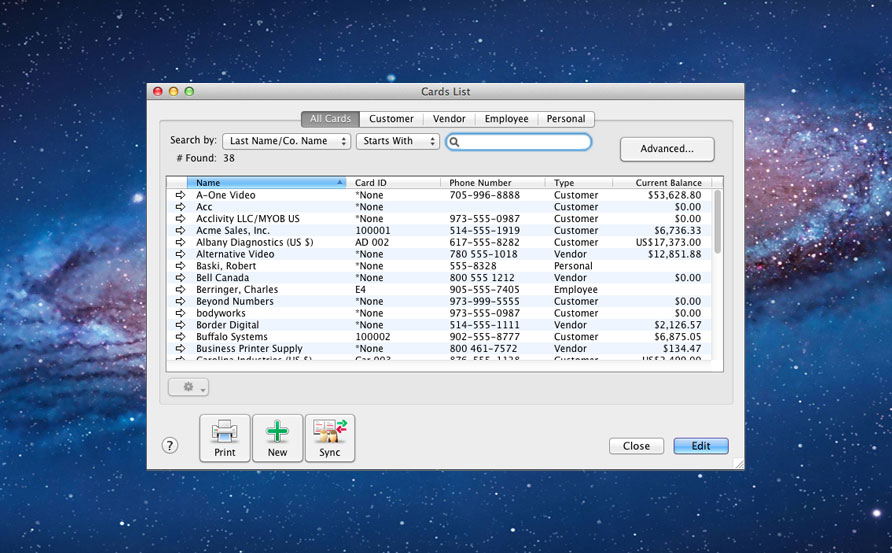Switch to the Personal tab

565,119
